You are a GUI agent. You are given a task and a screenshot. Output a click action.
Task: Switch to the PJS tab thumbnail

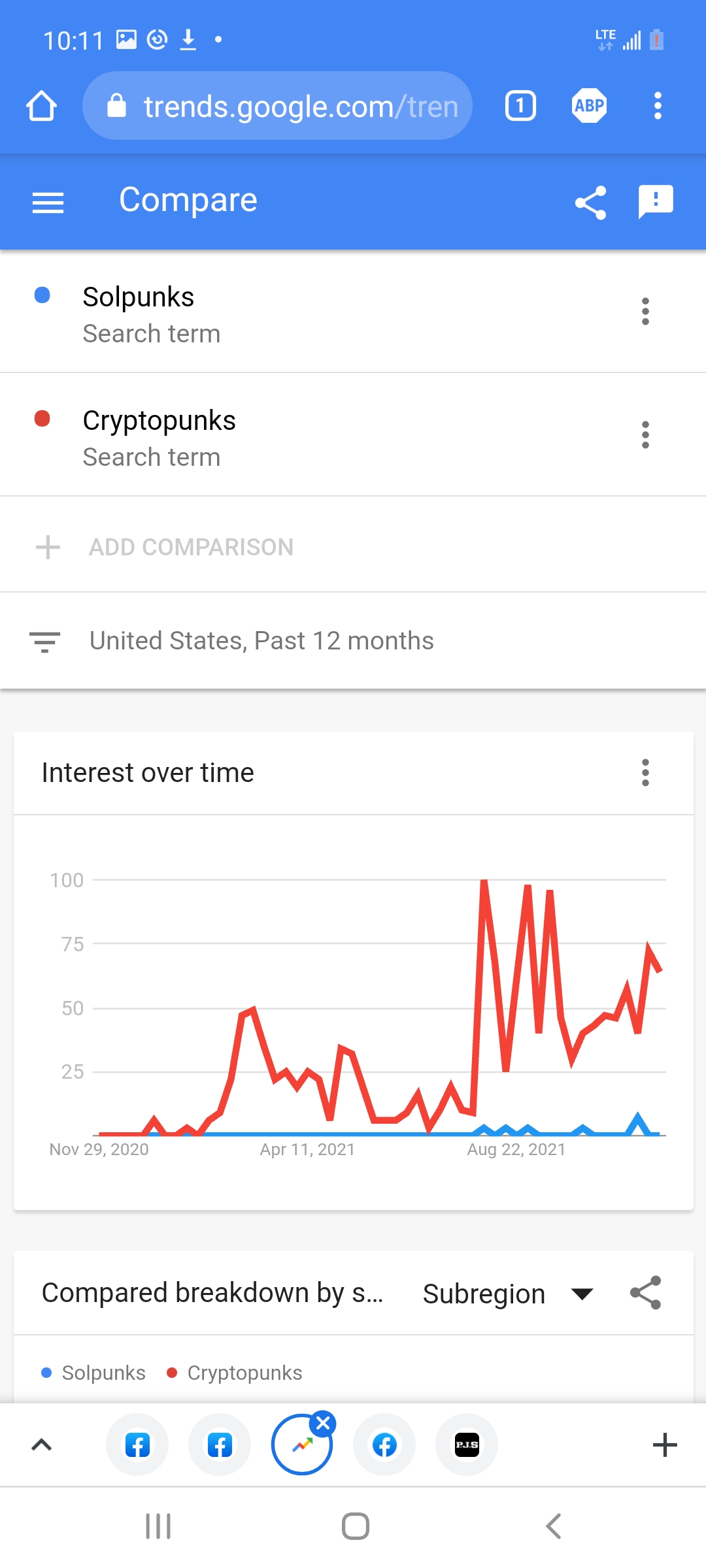pyautogui.click(x=467, y=1445)
